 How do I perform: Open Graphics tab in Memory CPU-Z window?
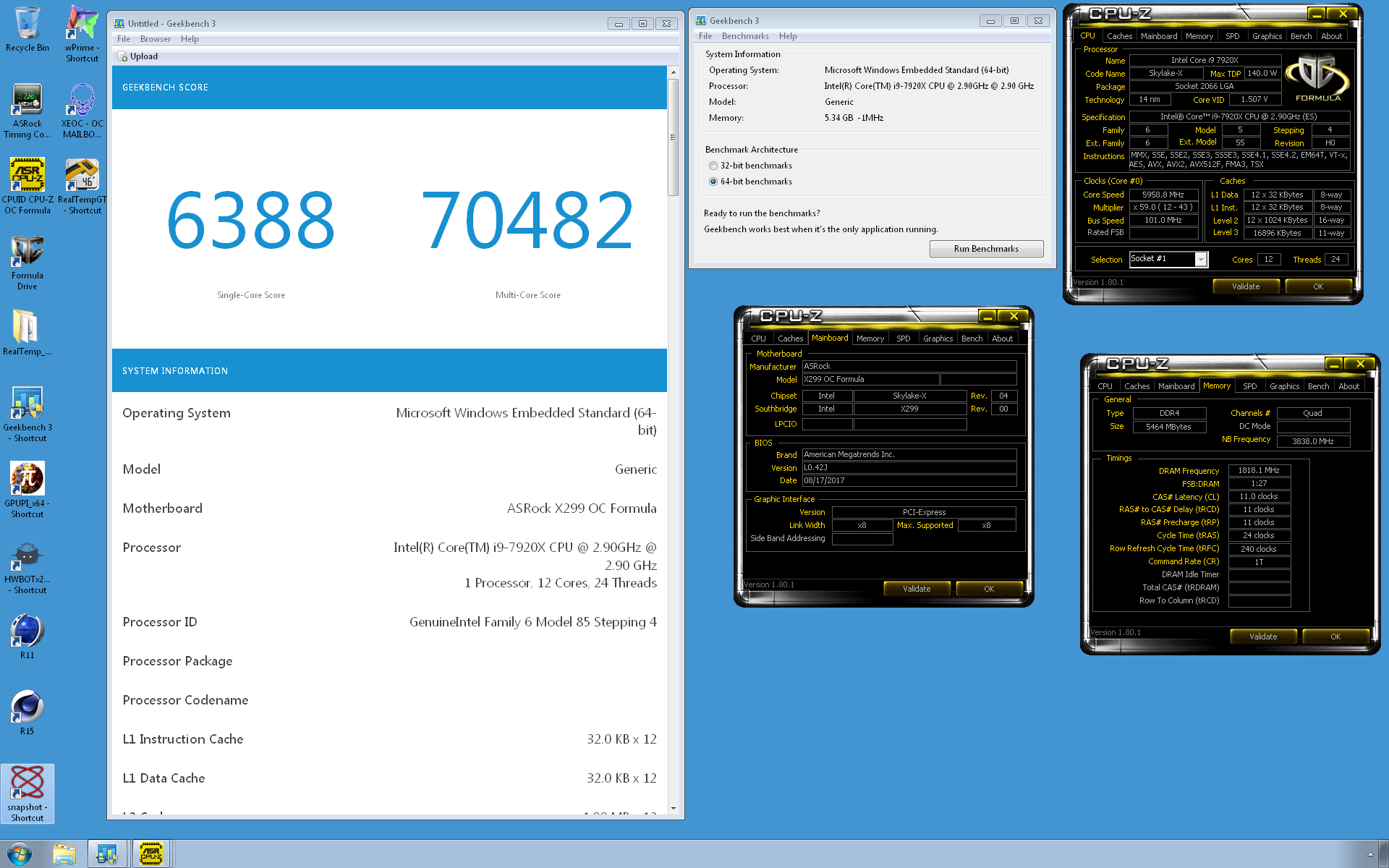1284,386
